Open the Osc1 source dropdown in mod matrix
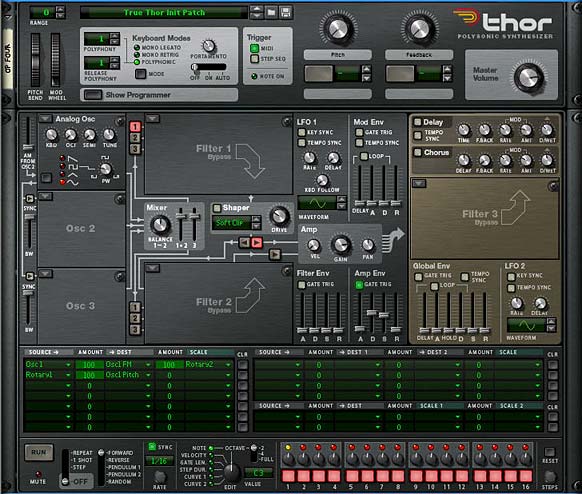 [68, 365]
